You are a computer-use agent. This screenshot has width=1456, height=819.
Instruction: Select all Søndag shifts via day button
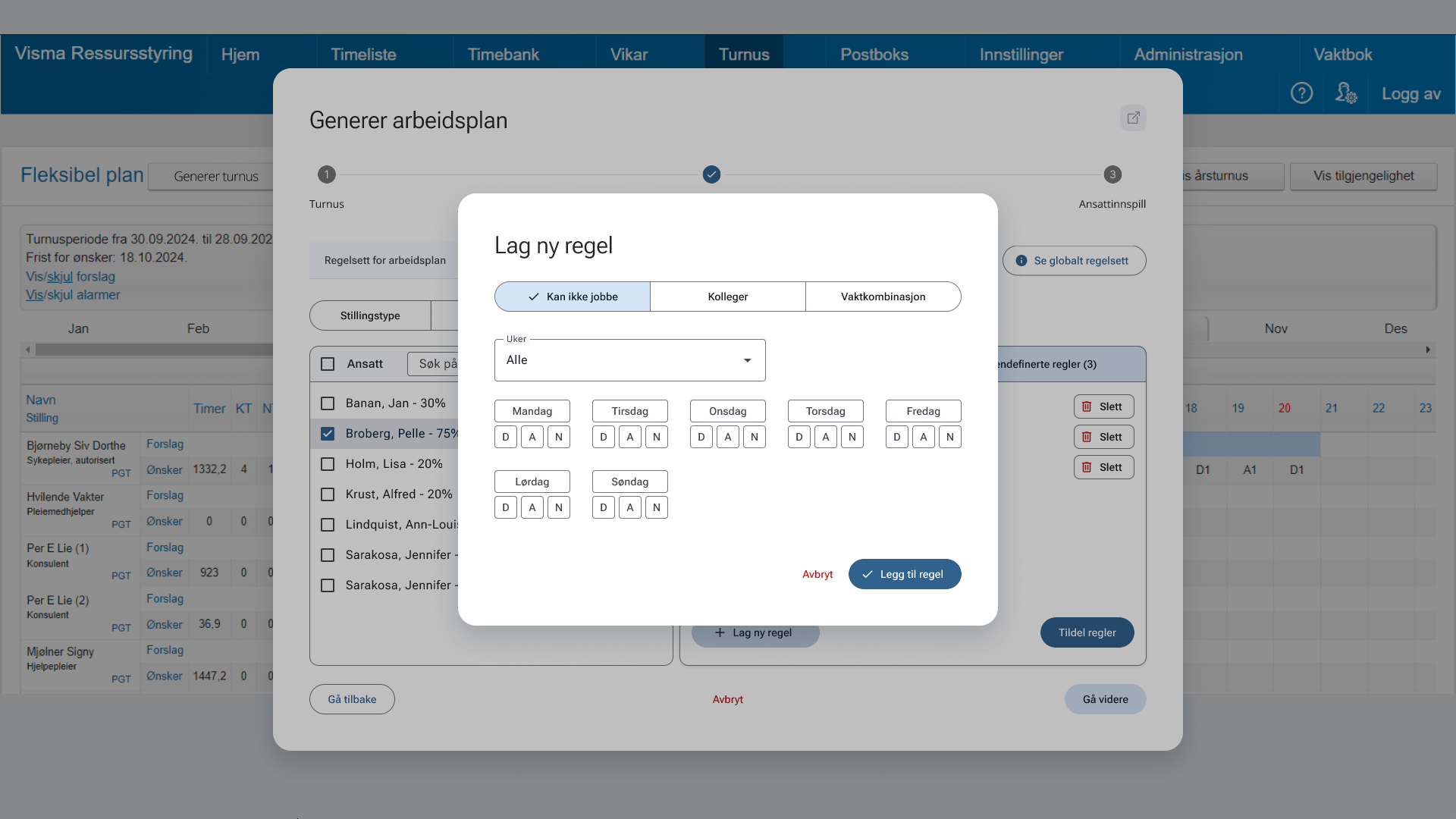(630, 482)
